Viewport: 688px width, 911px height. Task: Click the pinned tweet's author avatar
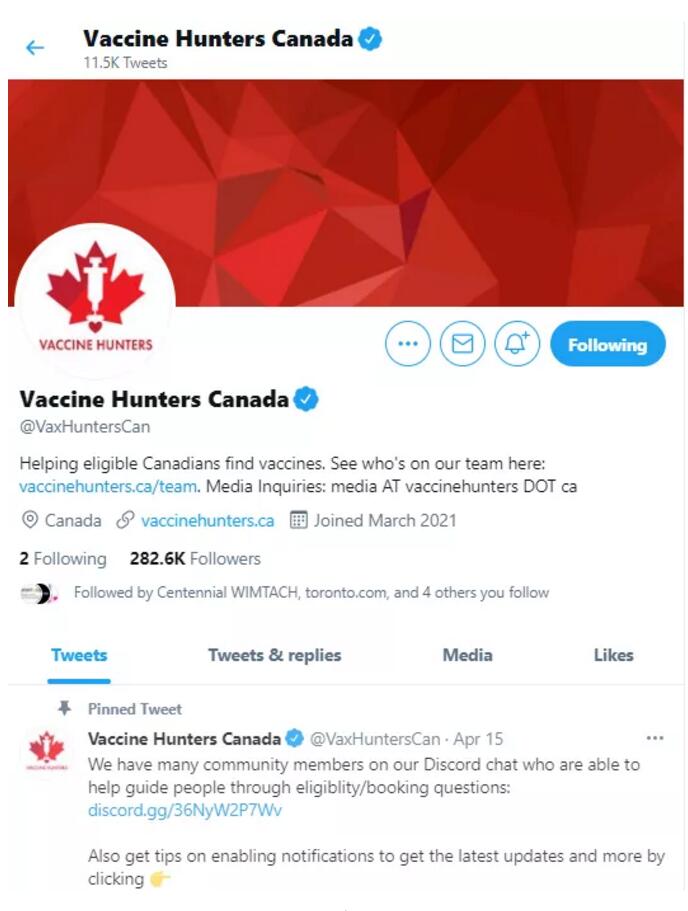coord(46,749)
